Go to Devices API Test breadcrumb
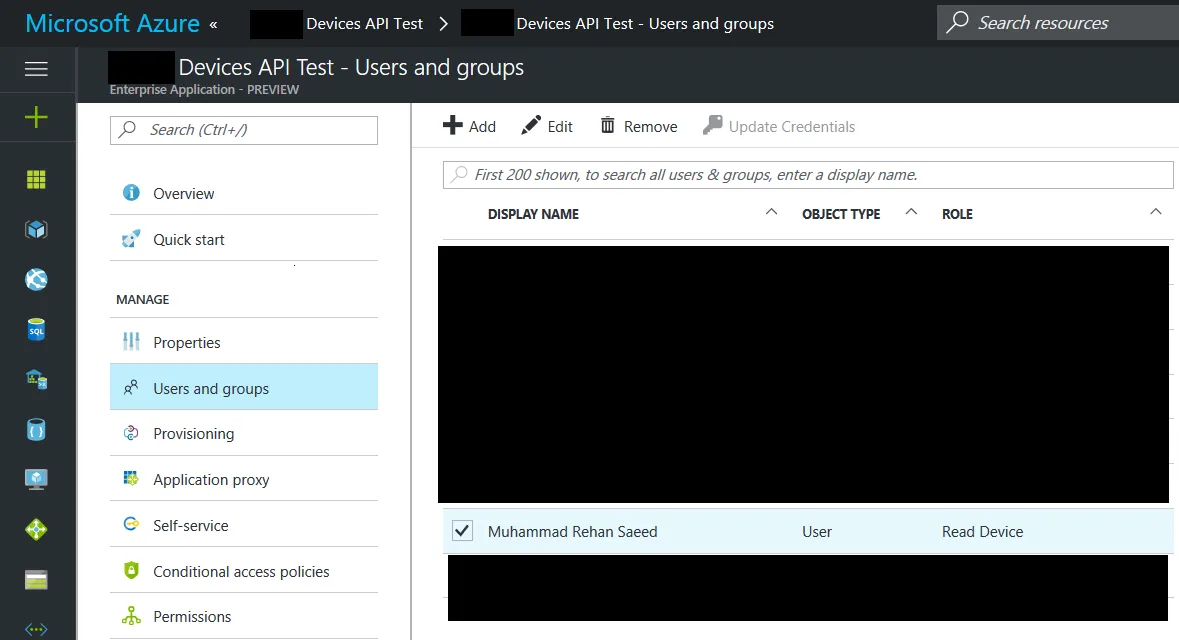The image size is (1179, 640). 365,24
